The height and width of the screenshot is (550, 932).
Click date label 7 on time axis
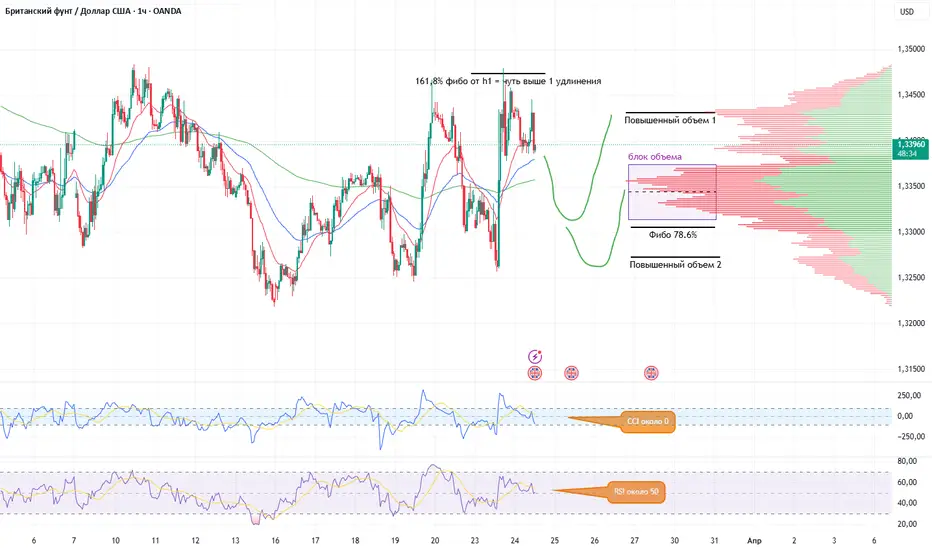pyautogui.click(x=74, y=540)
